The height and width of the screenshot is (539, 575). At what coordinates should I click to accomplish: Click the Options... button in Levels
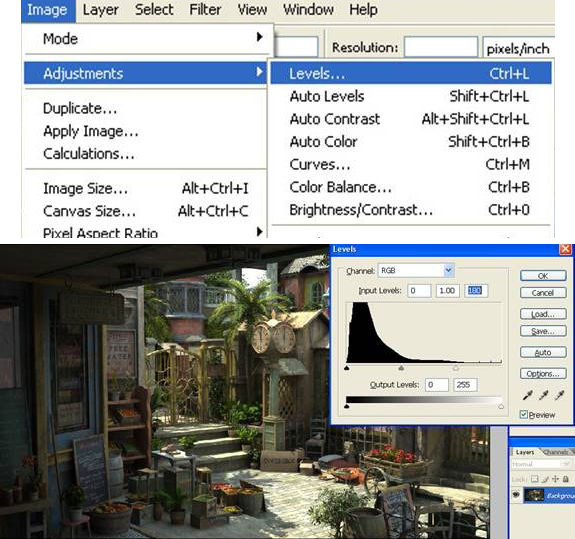543,374
